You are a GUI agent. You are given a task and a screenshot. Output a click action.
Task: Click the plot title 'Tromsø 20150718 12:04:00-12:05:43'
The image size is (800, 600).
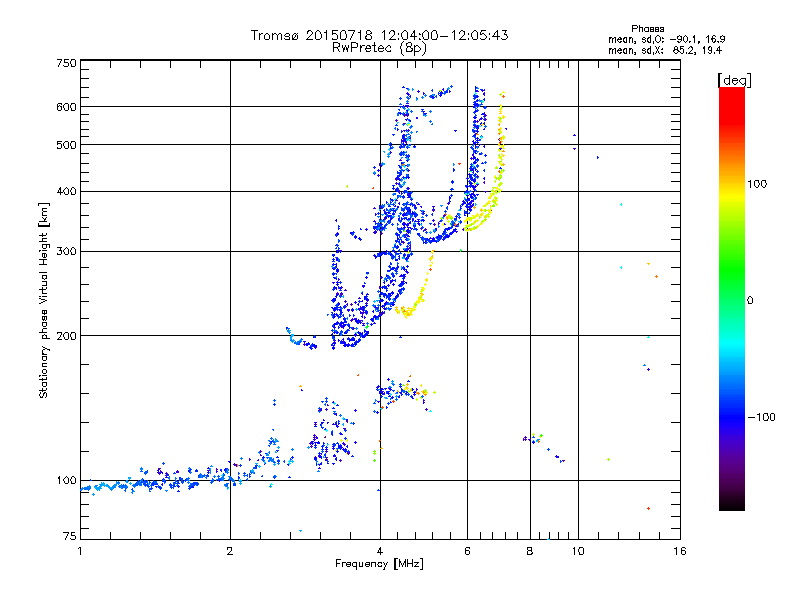click(379, 35)
